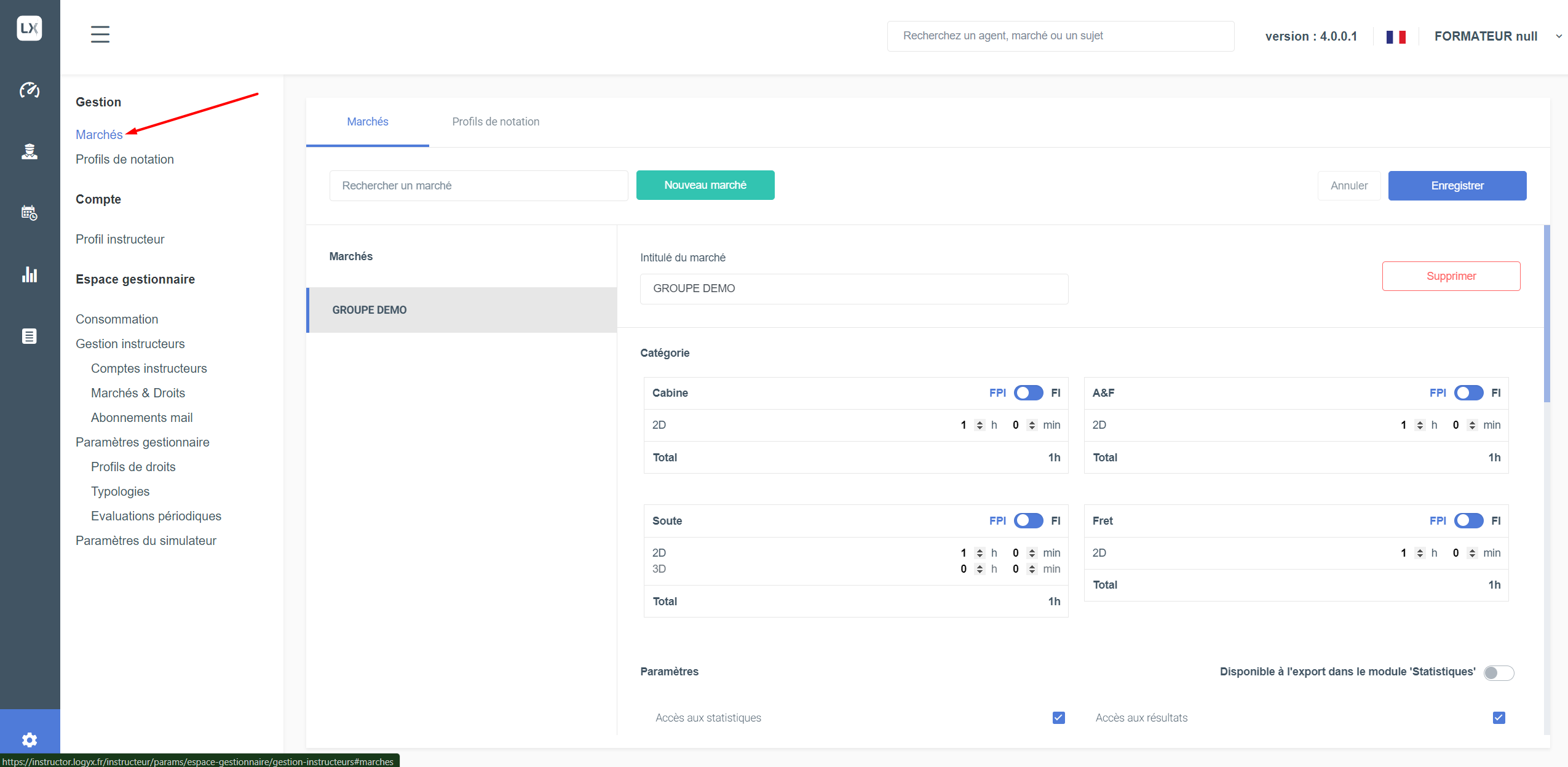This screenshot has width=1568, height=767.
Task: Open the settings gear icon
Action: click(30, 739)
